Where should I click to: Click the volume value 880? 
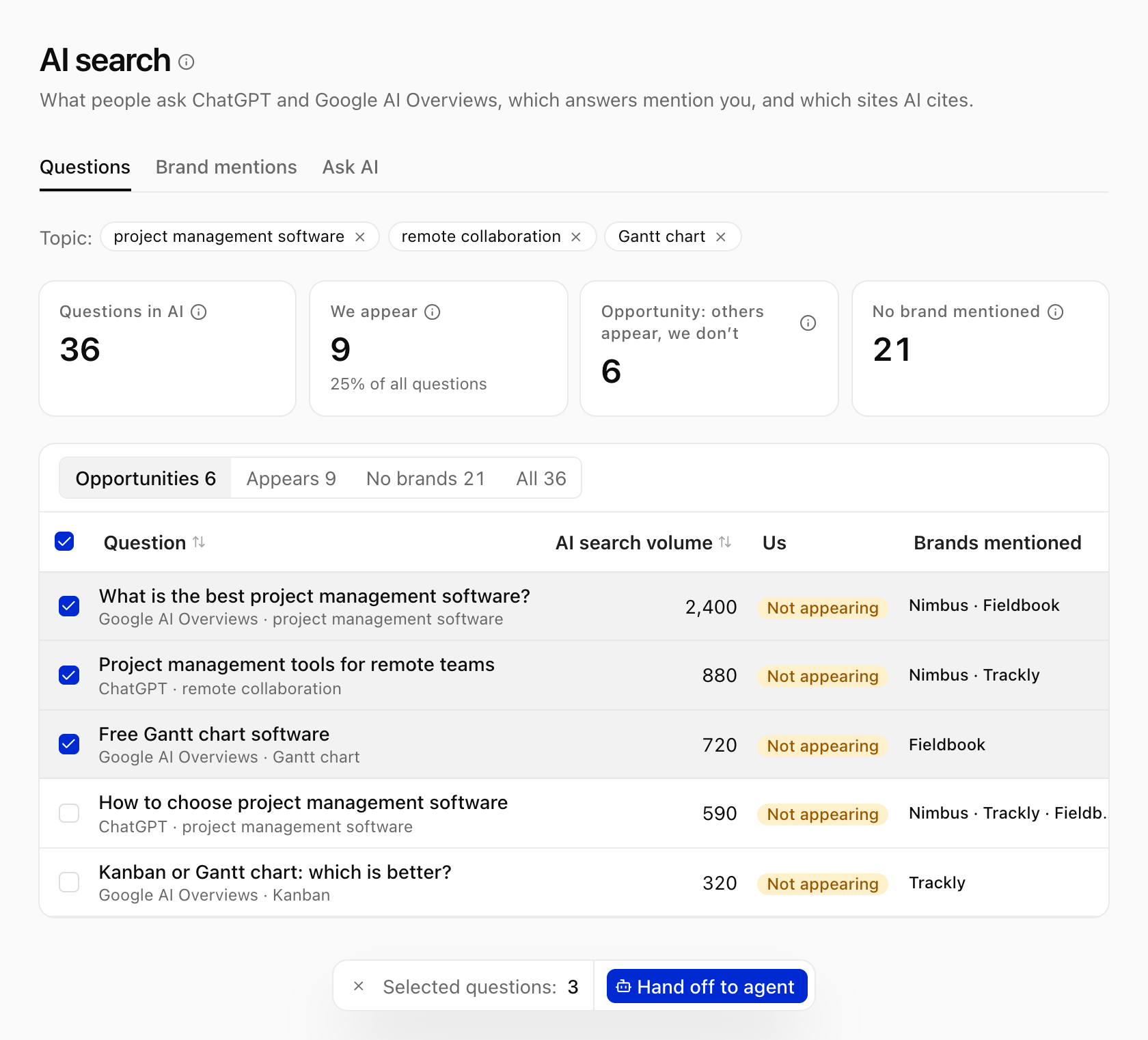(720, 676)
